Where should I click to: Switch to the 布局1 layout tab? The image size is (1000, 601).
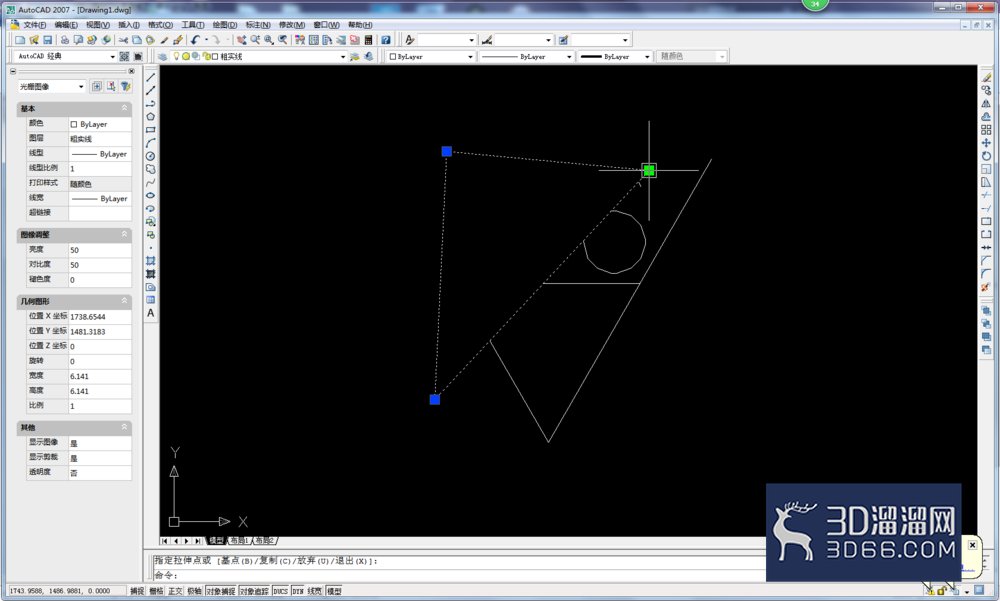point(239,540)
